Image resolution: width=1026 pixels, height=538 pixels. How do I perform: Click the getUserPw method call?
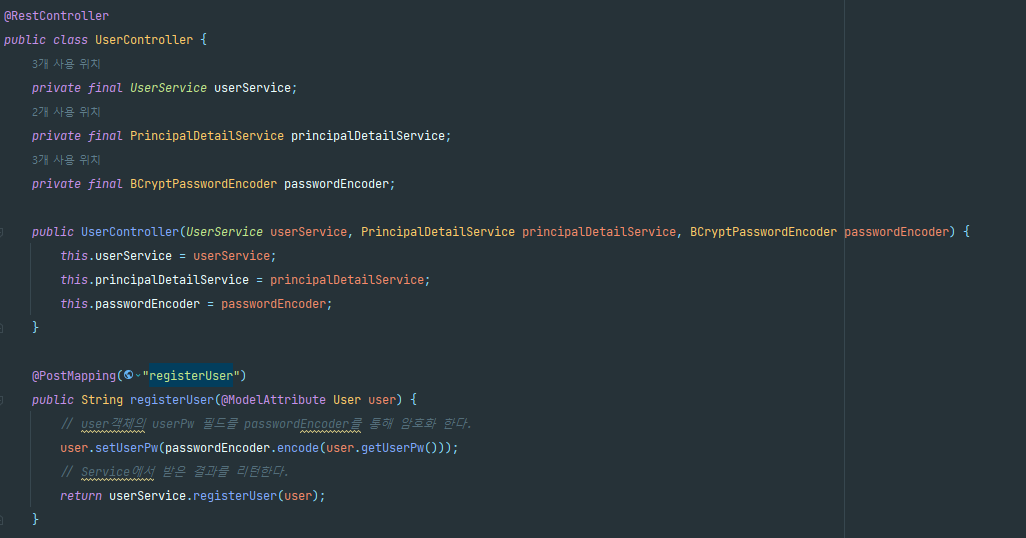pyautogui.click(x=393, y=448)
